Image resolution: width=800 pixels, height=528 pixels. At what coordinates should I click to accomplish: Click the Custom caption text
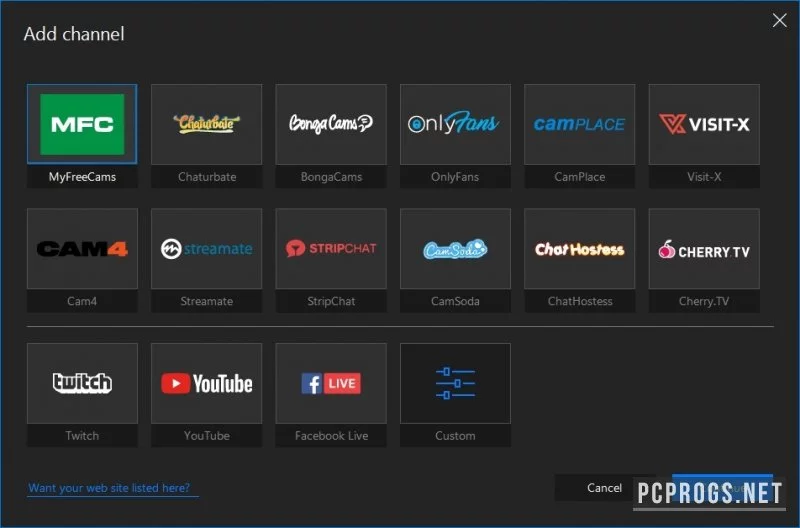click(x=455, y=436)
